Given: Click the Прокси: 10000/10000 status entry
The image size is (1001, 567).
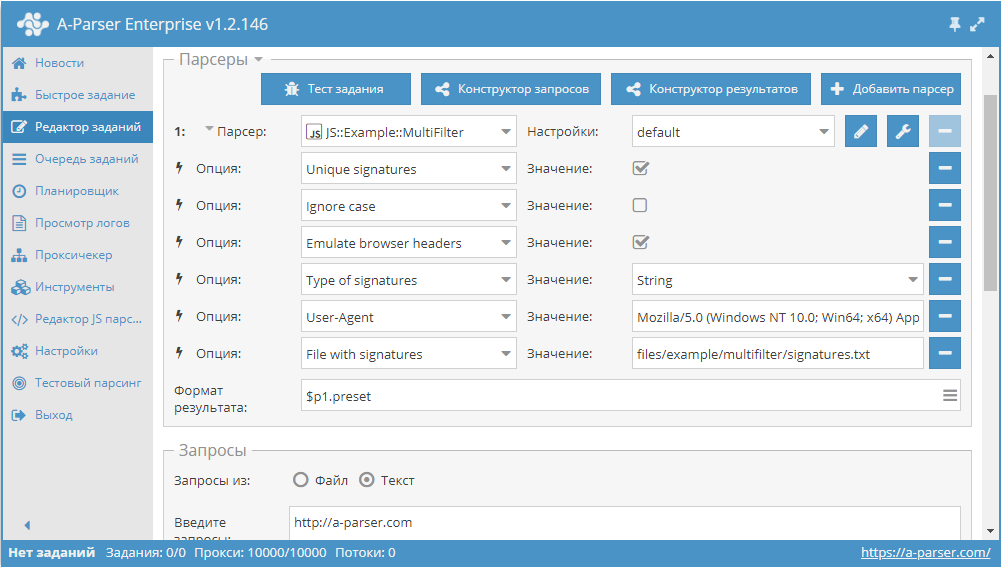Looking at the screenshot, I should (x=260, y=553).
